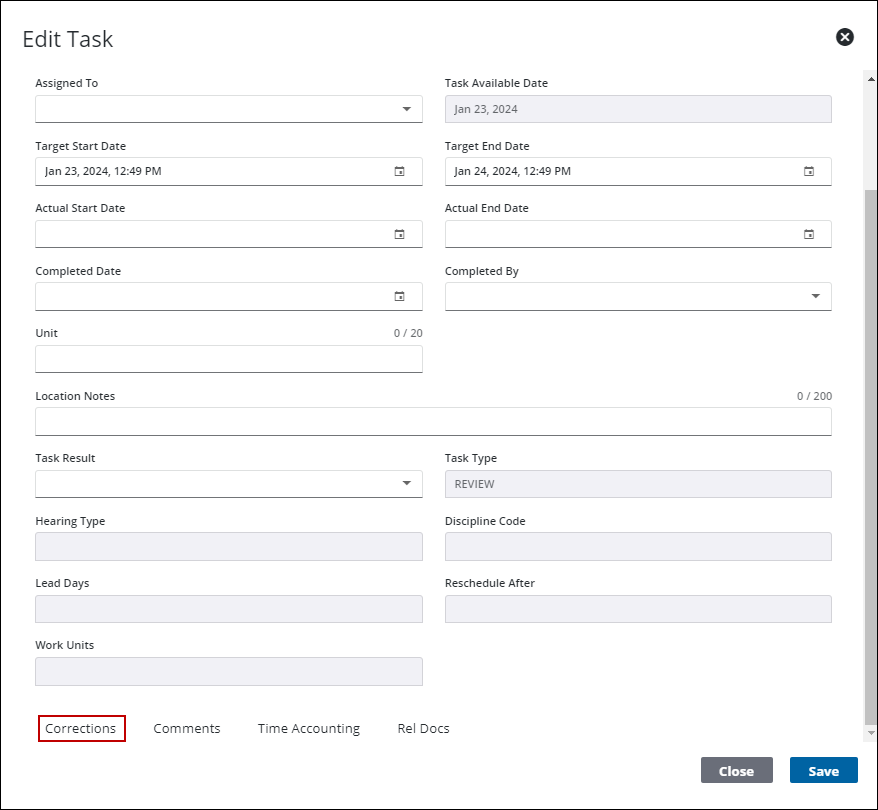Click the Target End Date text field

click(x=620, y=172)
